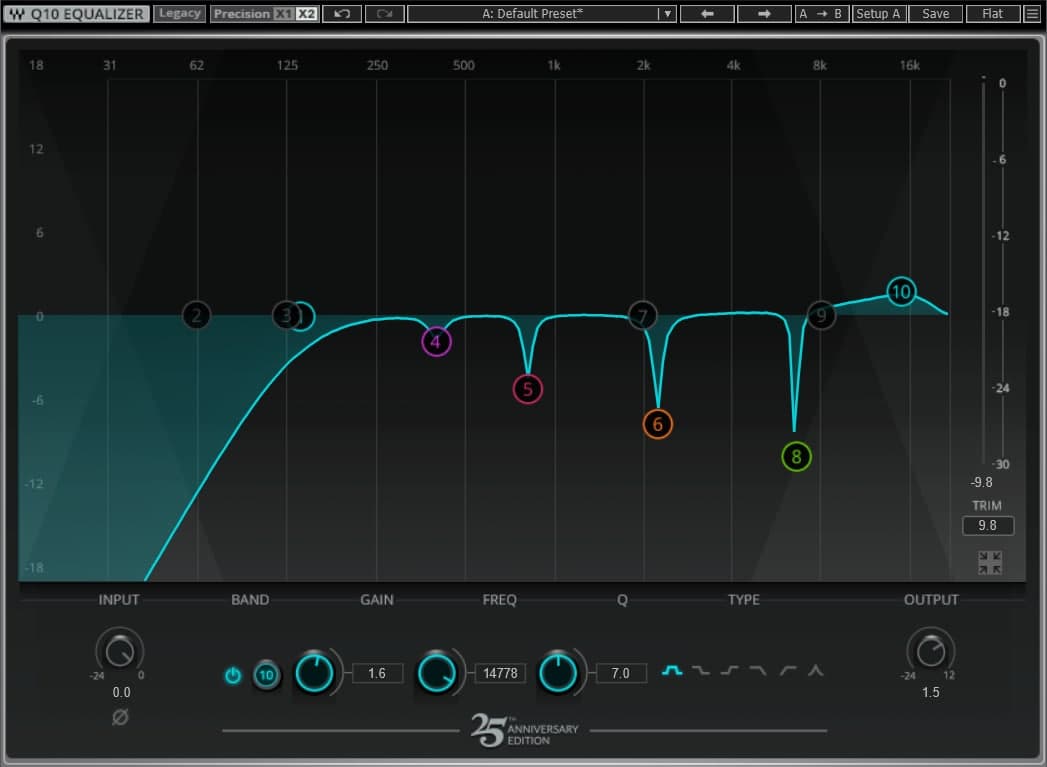Select the bell filter type icon
The width and height of the screenshot is (1047, 767).
[x=672, y=671]
